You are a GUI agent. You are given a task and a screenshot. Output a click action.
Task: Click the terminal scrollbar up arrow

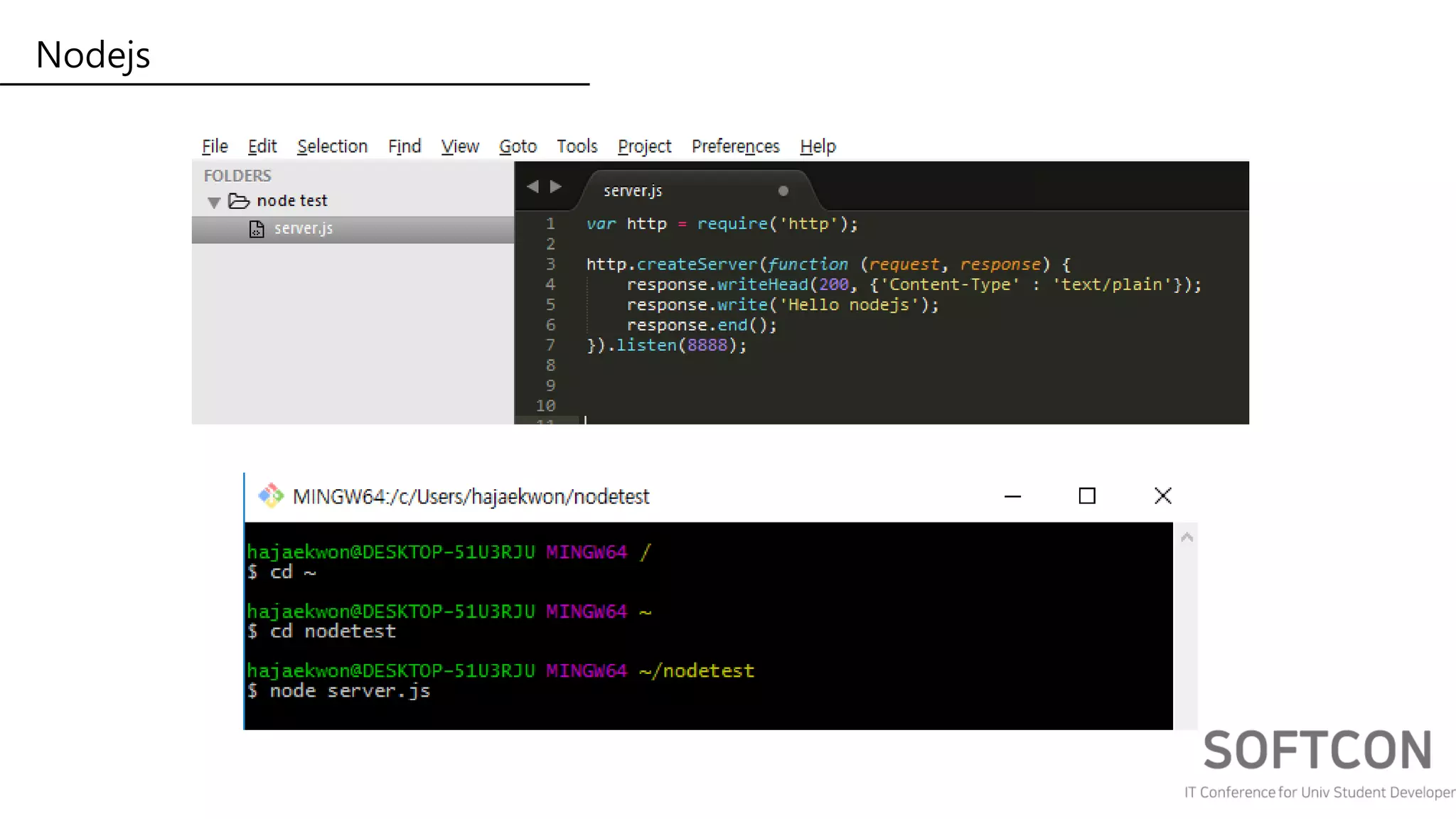pyautogui.click(x=1187, y=537)
